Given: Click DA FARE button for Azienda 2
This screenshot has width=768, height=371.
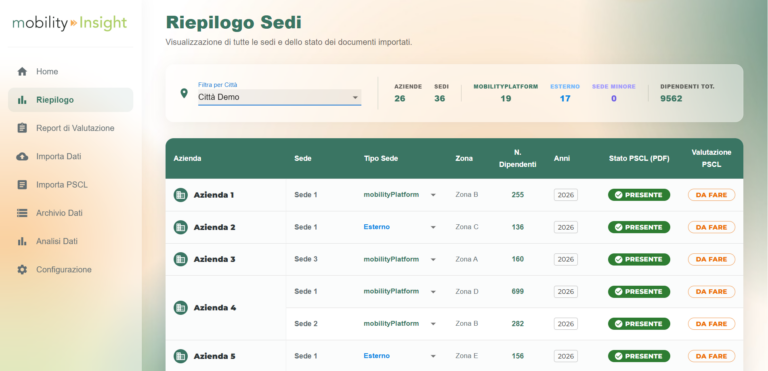Looking at the screenshot, I should [x=711, y=227].
